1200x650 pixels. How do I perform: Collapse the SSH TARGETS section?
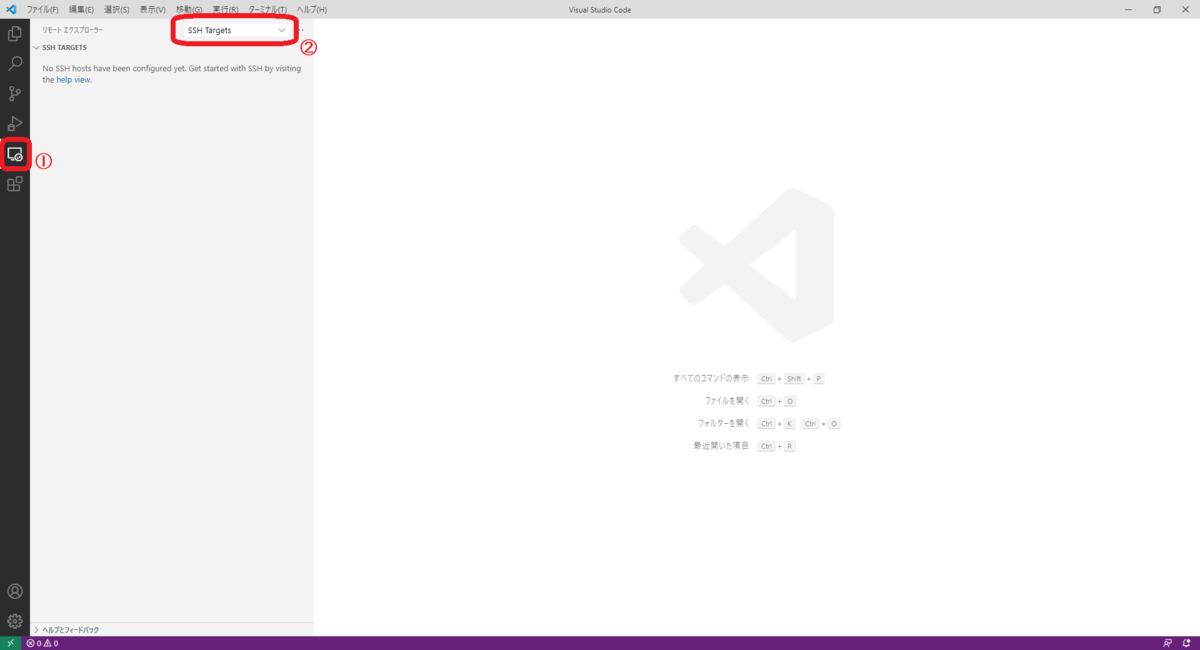(172, 47)
